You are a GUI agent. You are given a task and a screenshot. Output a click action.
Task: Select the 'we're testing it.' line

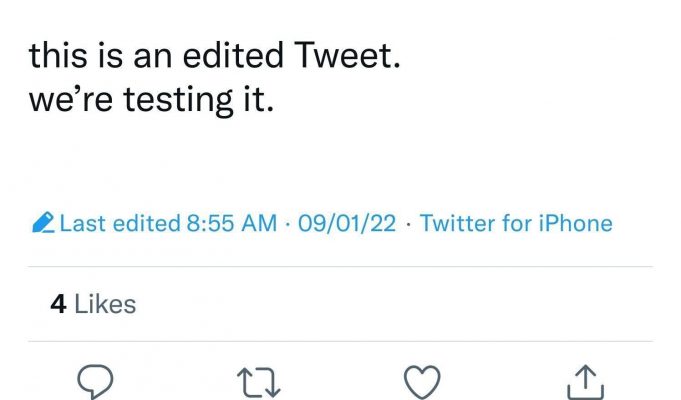coord(152,100)
